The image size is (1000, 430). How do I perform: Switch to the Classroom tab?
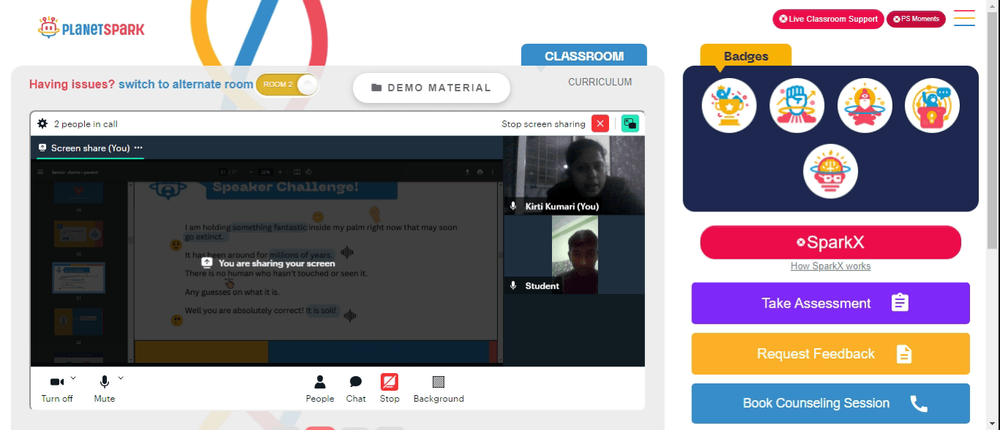coord(584,56)
